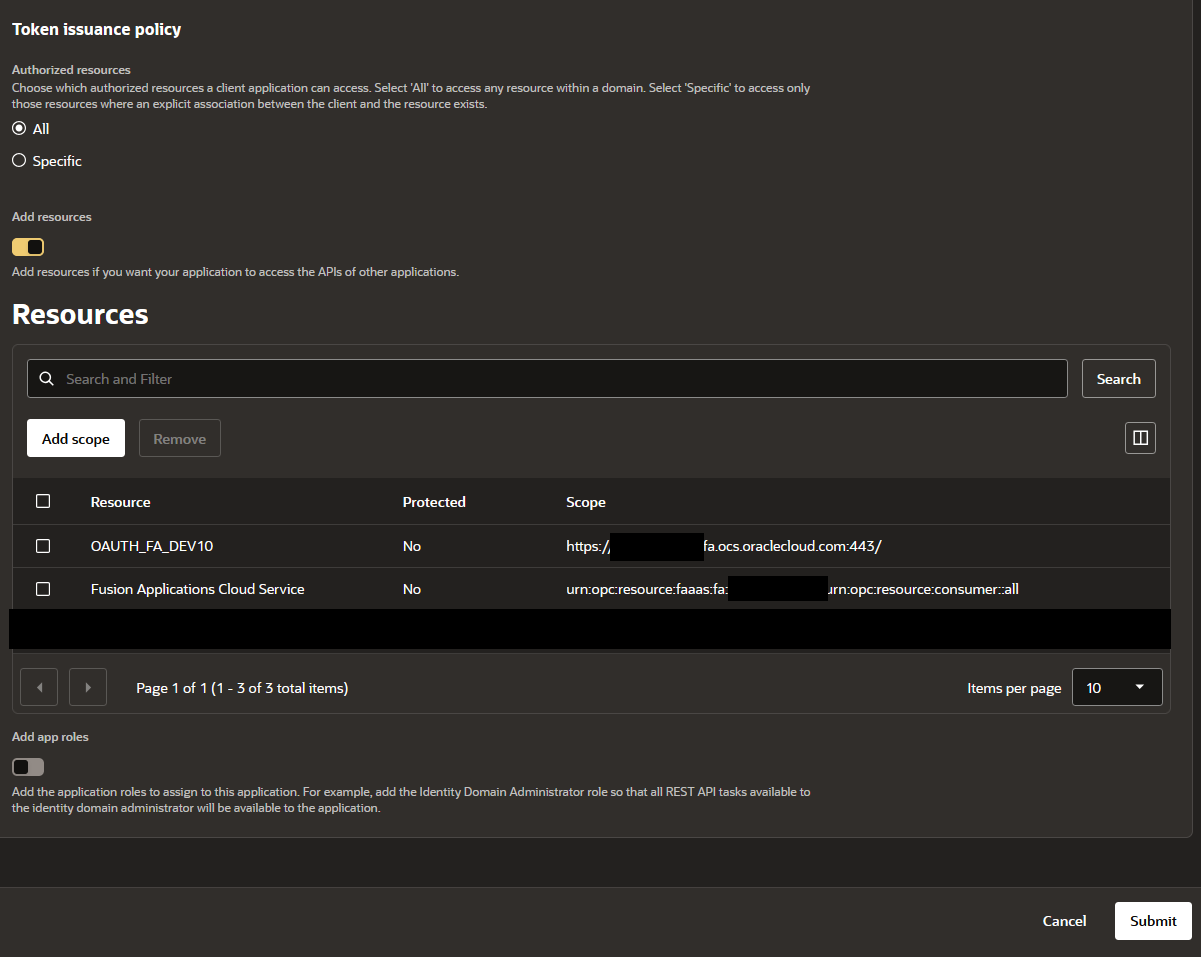Click Submit to save the policy
Image resolution: width=1201 pixels, height=957 pixels.
point(1153,921)
